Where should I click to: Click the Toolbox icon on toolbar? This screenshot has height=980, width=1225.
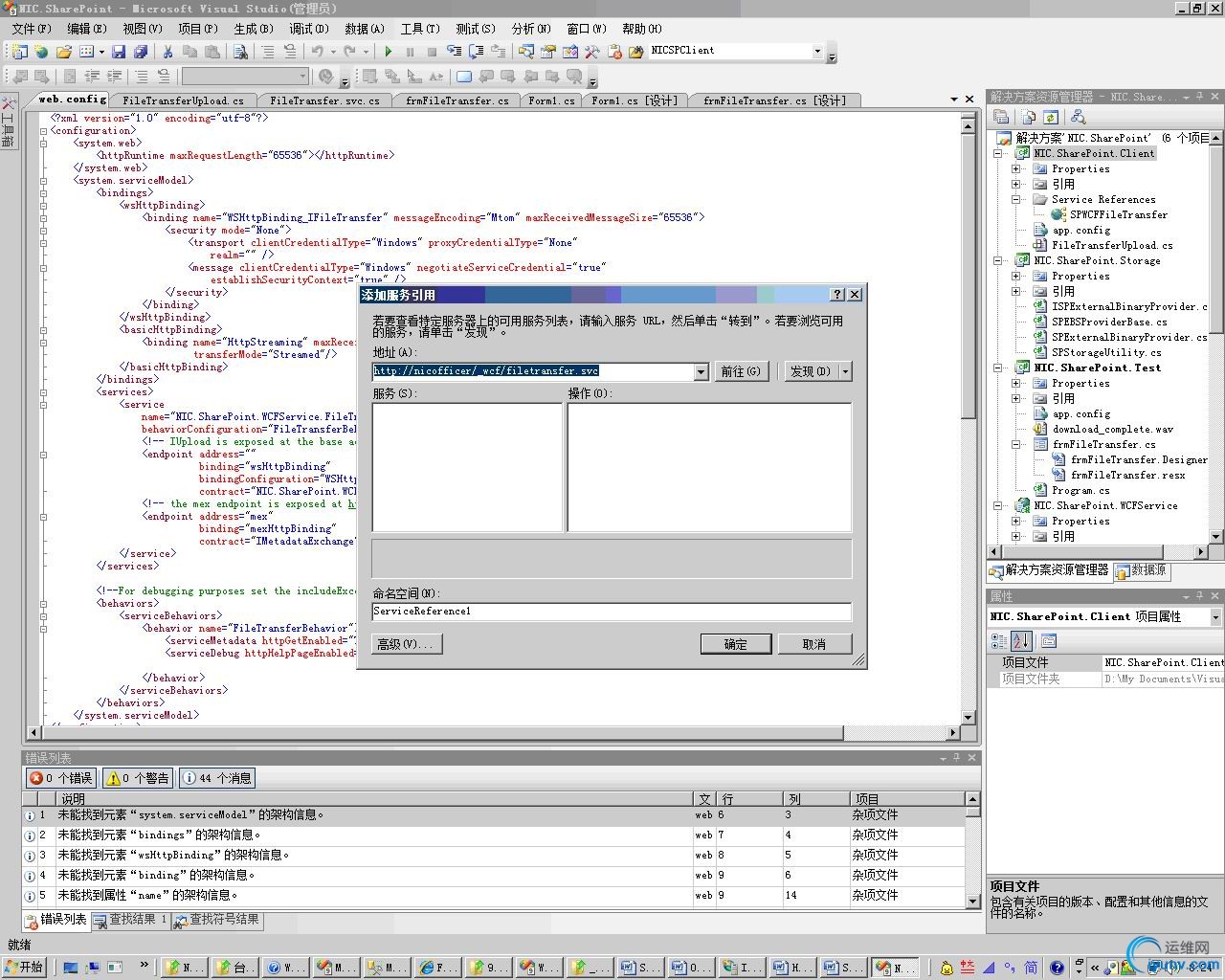click(x=591, y=51)
